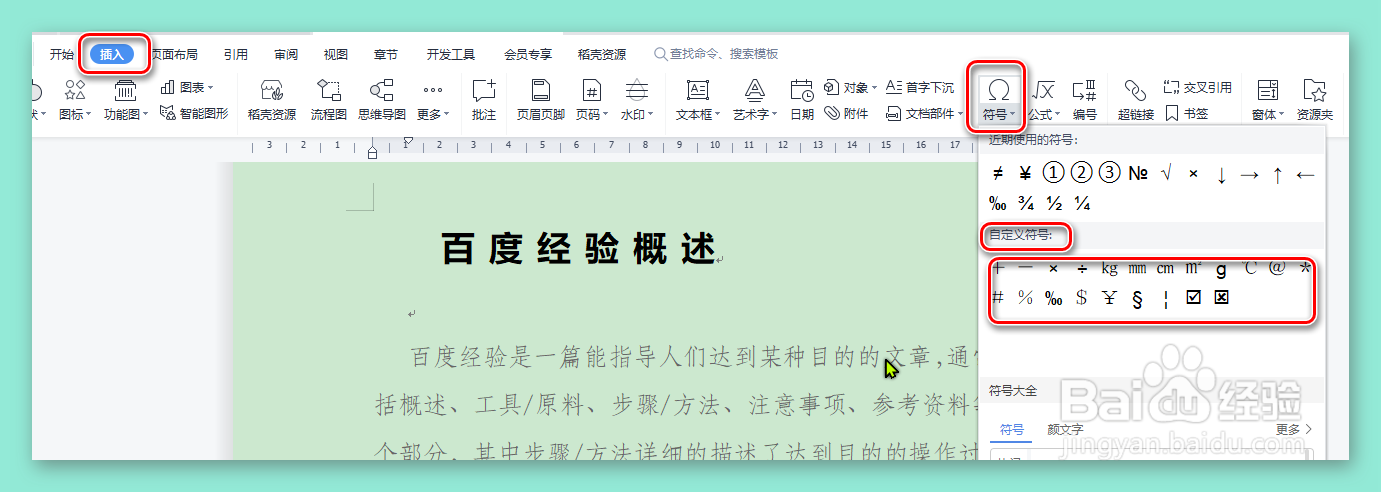
Task: Insert a 流程图 flowchart
Action: coord(329,100)
